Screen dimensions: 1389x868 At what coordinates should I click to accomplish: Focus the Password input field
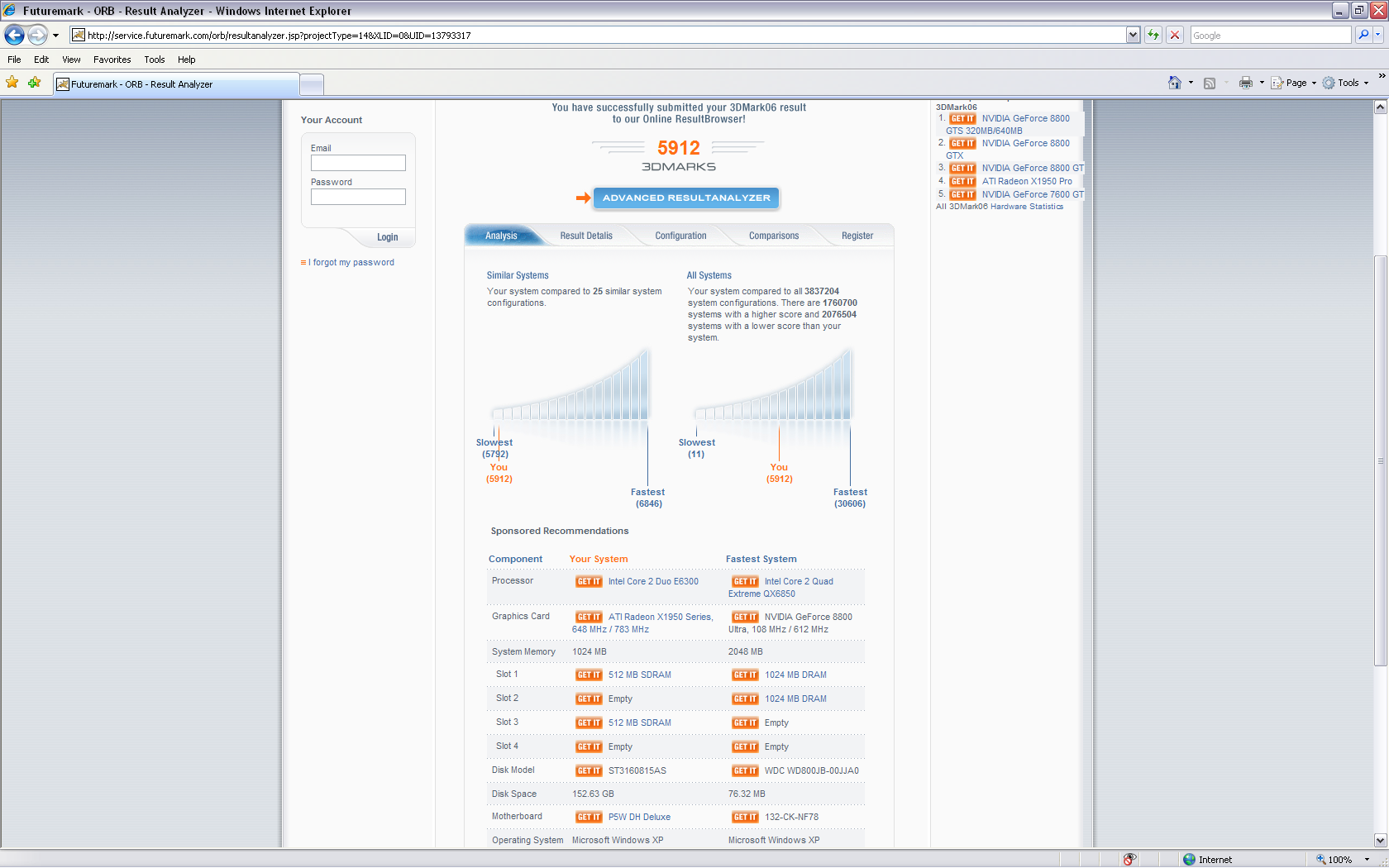point(358,197)
